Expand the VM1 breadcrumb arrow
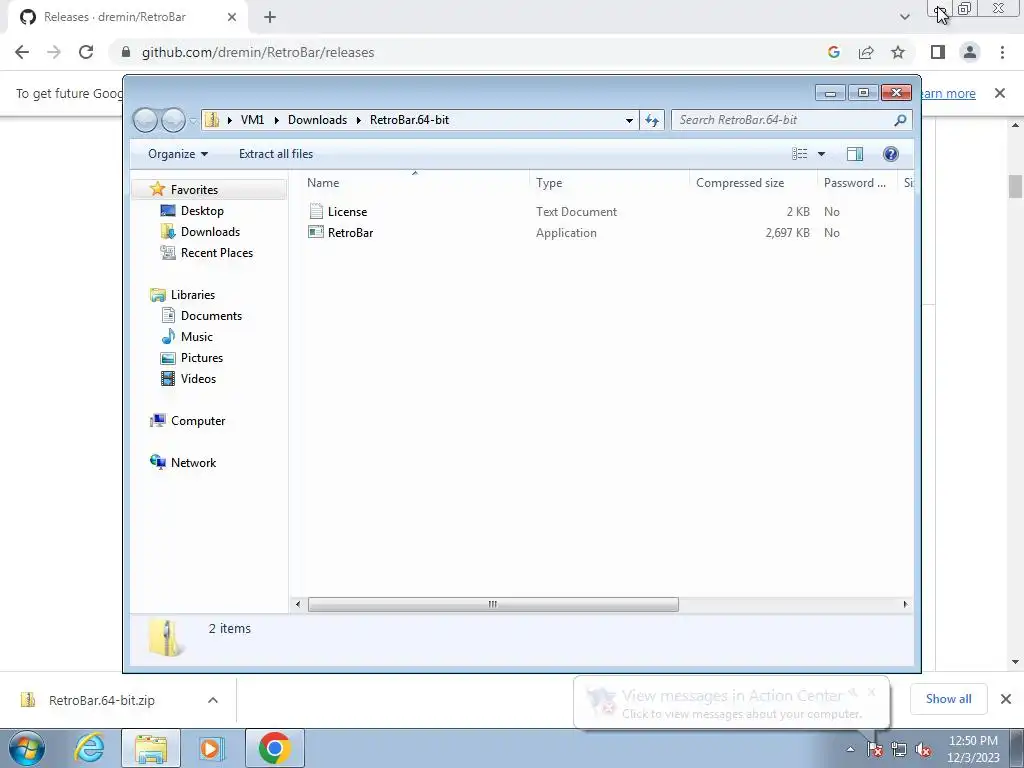 click(276, 120)
